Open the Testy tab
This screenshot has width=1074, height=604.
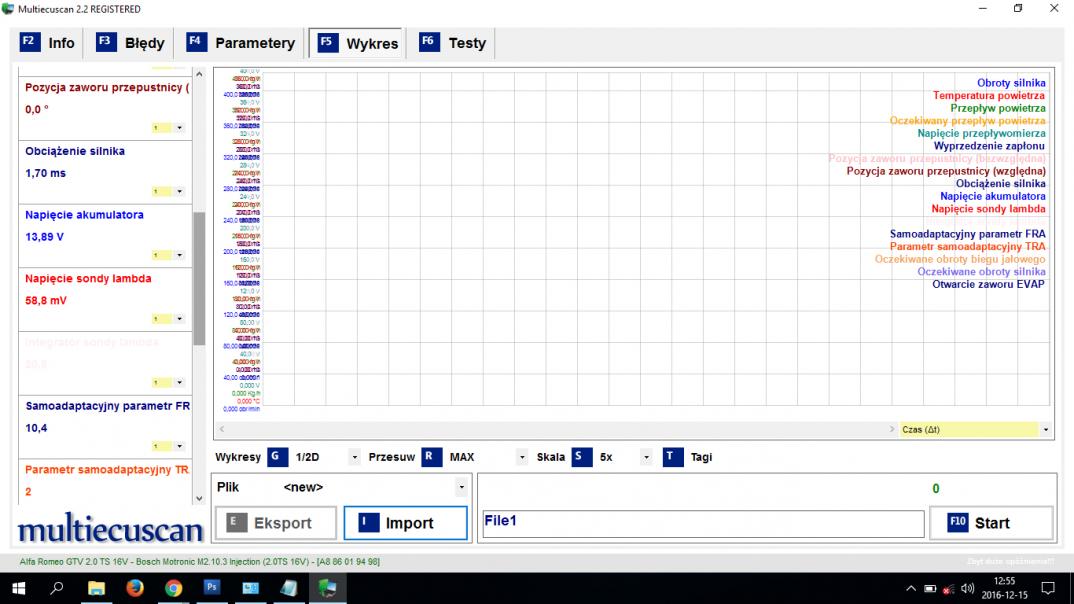tap(452, 42)
